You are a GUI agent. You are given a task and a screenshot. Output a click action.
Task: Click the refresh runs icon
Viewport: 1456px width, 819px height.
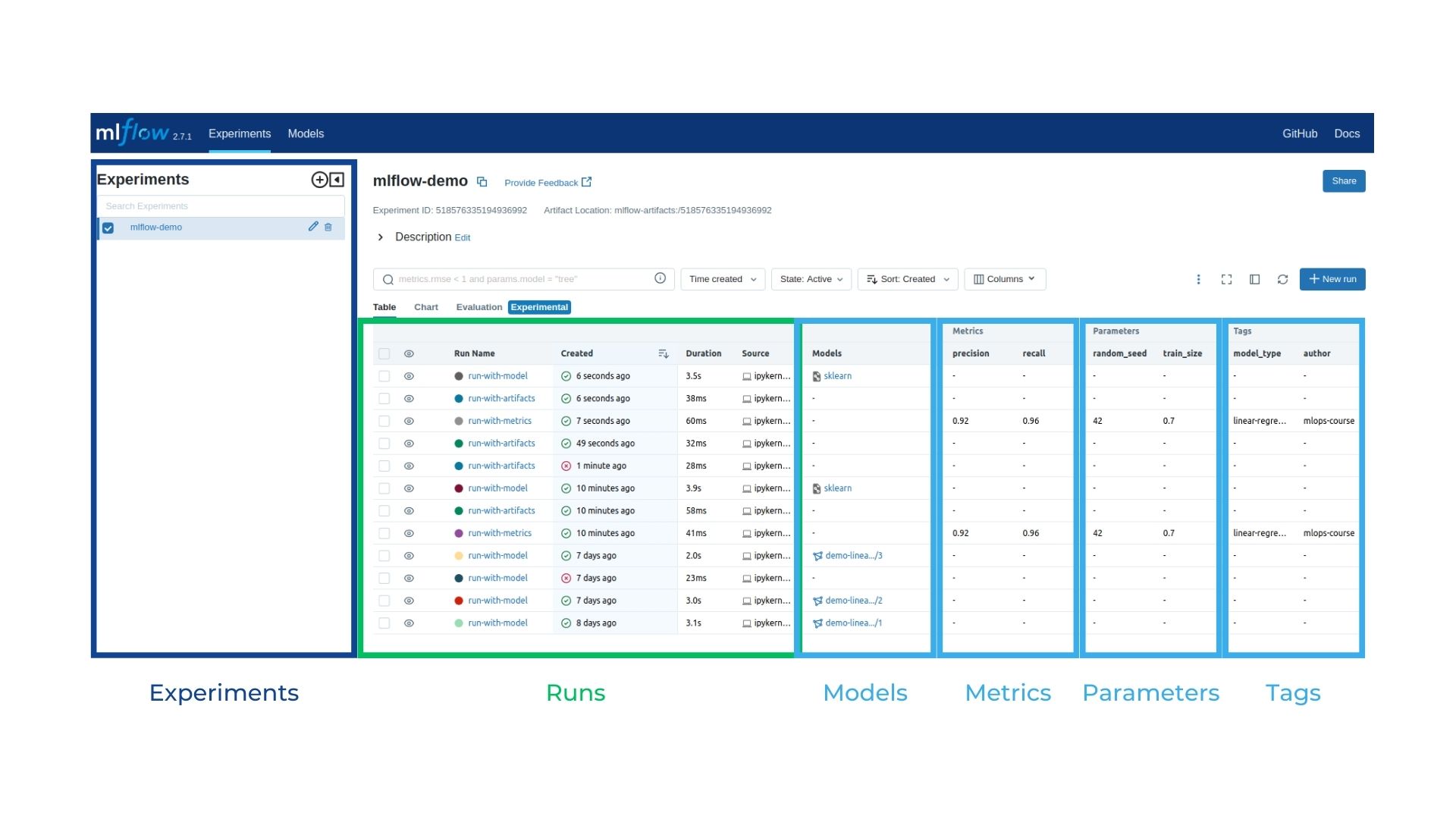point(1282,279)
